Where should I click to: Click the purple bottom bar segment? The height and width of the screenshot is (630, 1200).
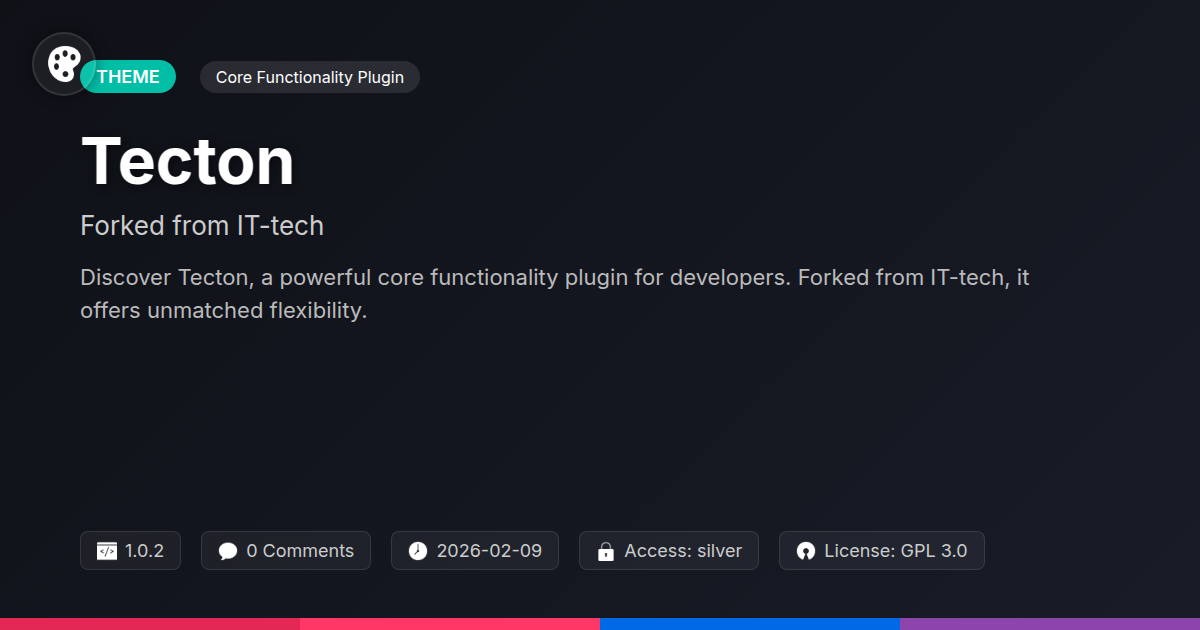point(1050,623)
